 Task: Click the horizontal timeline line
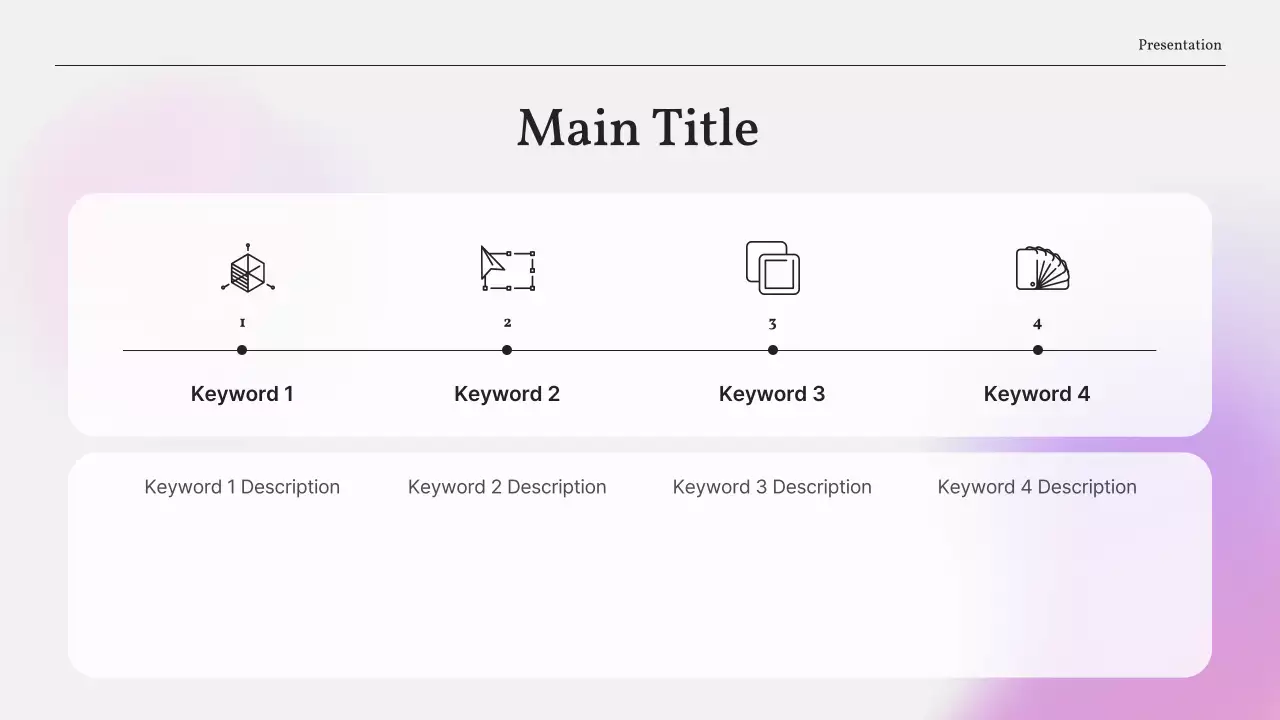click(x=640, y=350)
